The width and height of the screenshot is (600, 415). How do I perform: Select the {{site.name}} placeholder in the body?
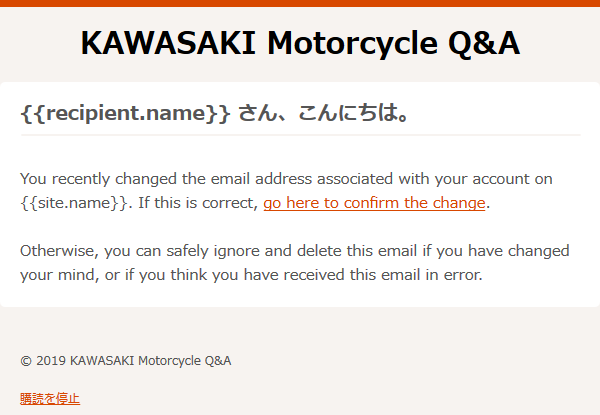[74, 203]
